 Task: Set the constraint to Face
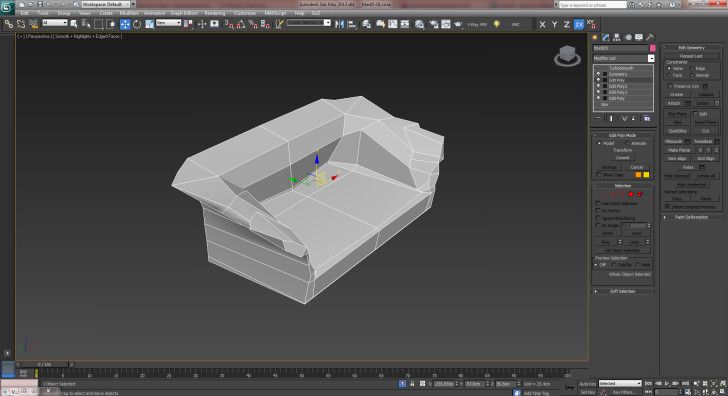pos(669,75)
